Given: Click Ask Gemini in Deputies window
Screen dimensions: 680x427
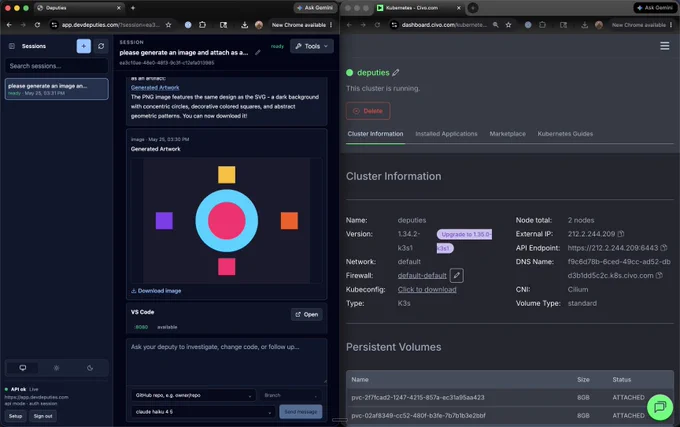Looking at the screenshot, I should click(315, 8).
